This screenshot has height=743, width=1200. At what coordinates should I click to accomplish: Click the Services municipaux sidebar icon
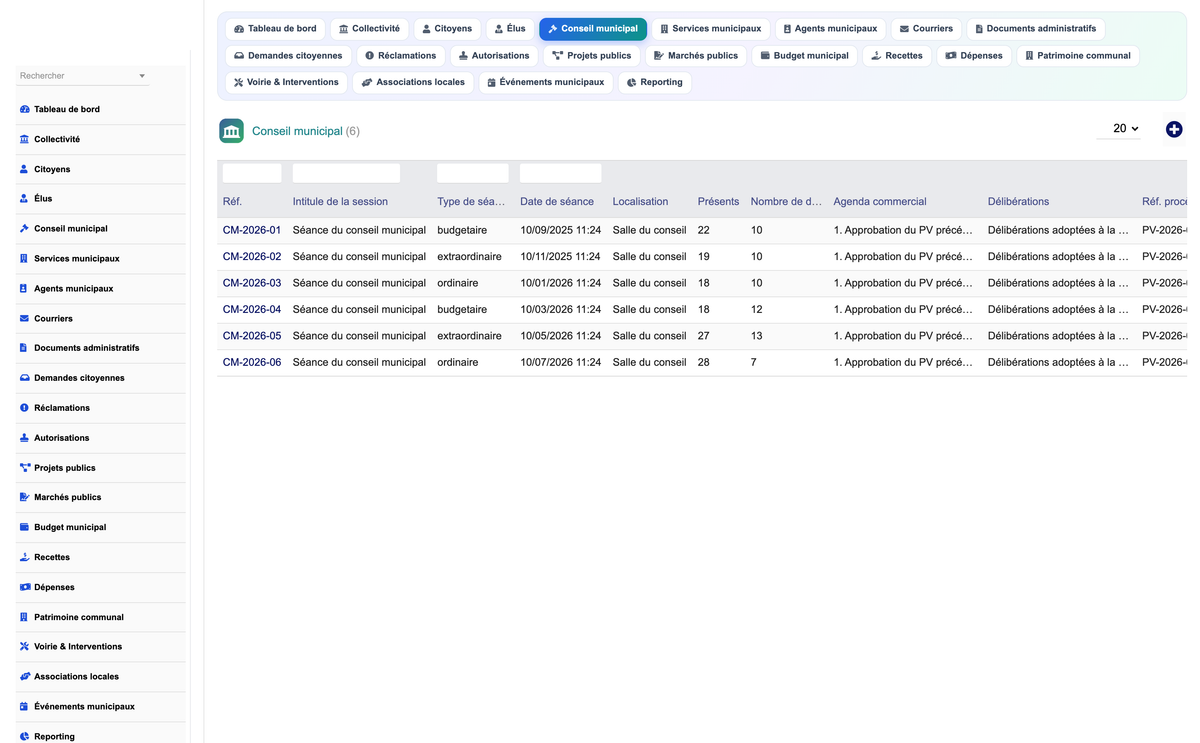pos(24,259)
